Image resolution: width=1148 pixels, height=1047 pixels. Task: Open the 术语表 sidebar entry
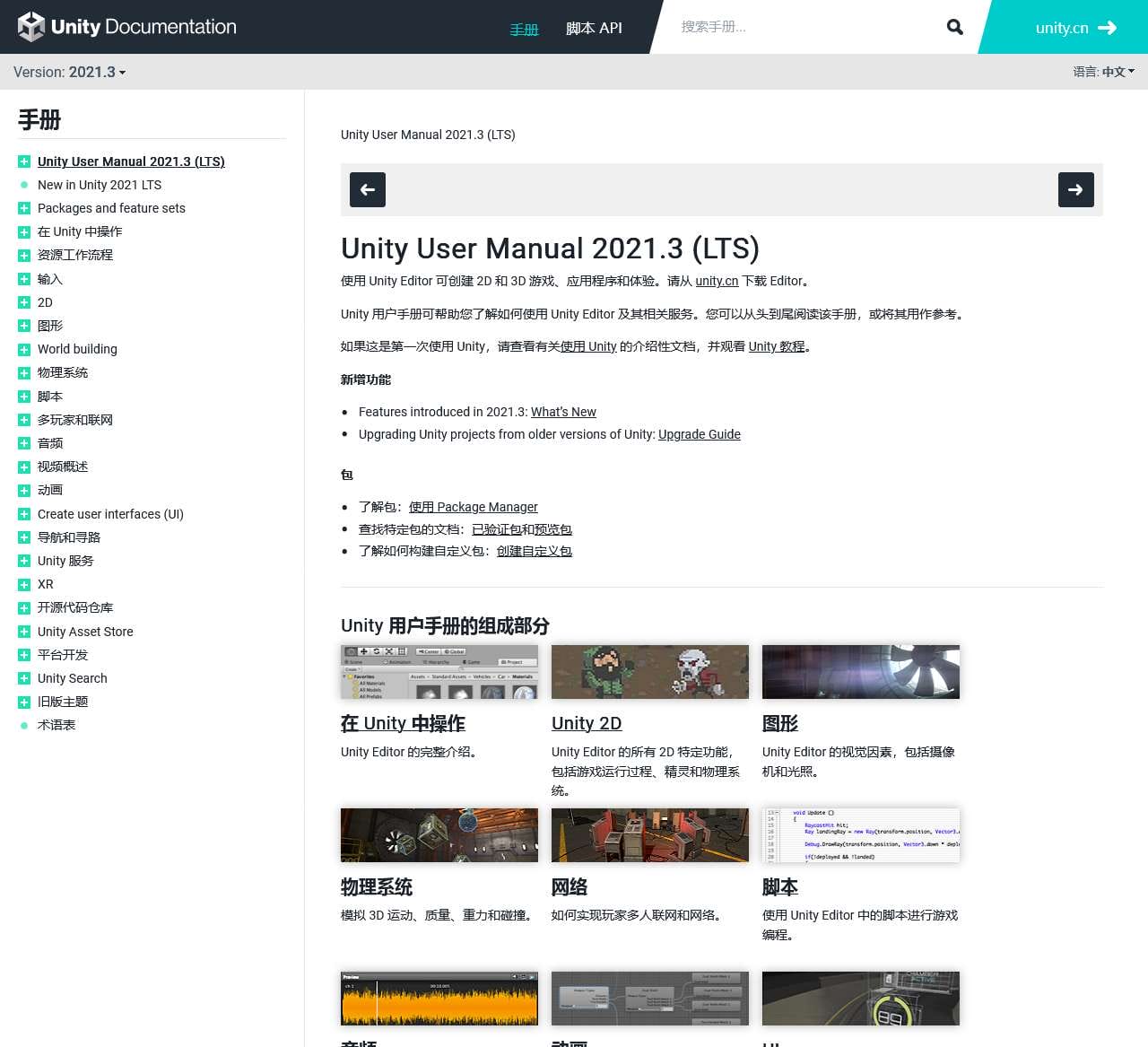(57, 725)
